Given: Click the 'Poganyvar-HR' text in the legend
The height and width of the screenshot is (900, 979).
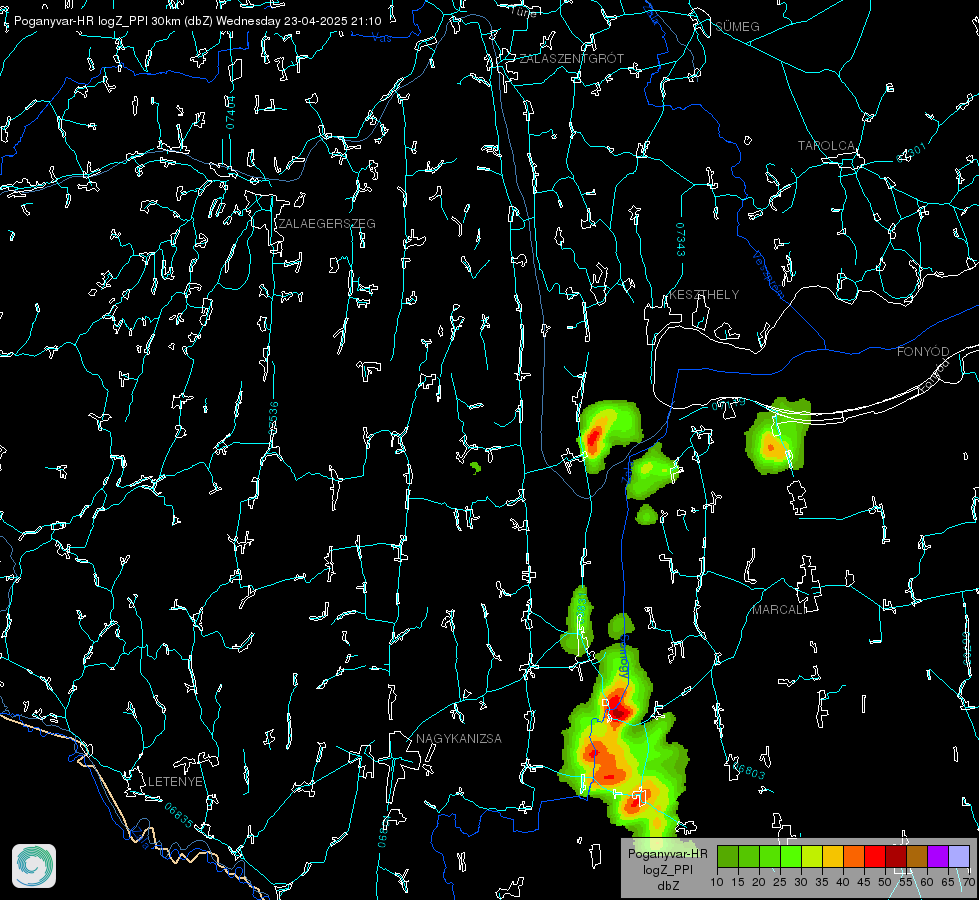Looking at the screenshot, I should pyautogui.click(x=667, y=854).
